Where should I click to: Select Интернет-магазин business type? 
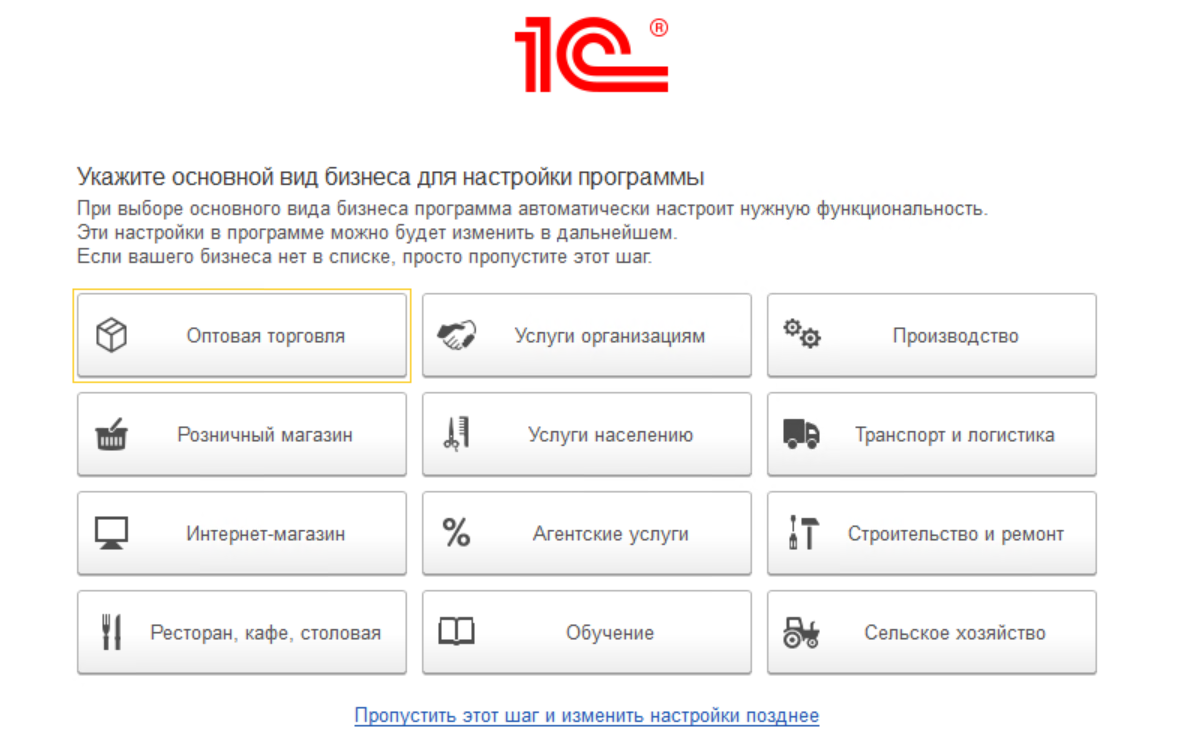tap(265, 534)
